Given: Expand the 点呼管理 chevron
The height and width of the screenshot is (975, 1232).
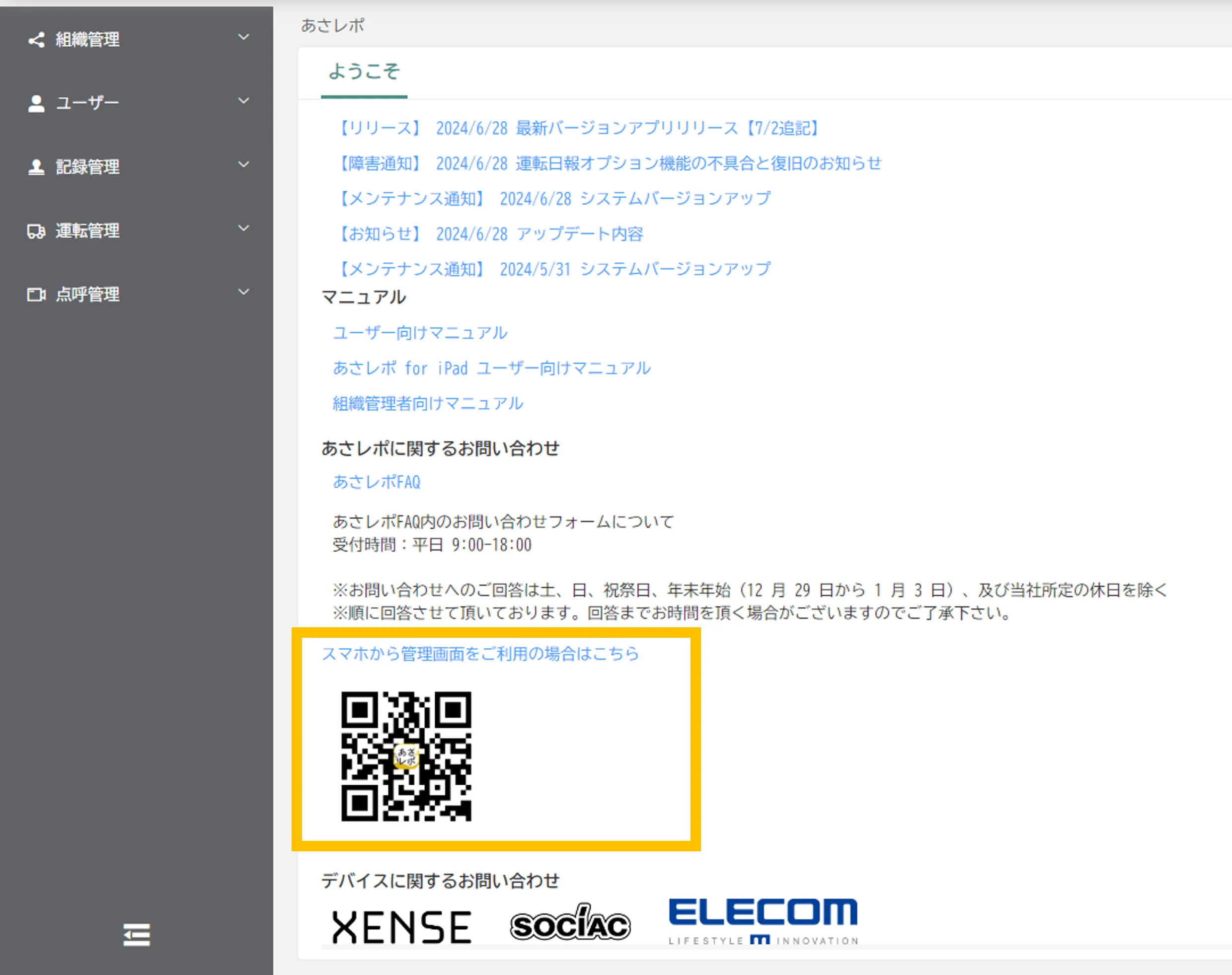Looking at the screenshot, I should (244, 292).
